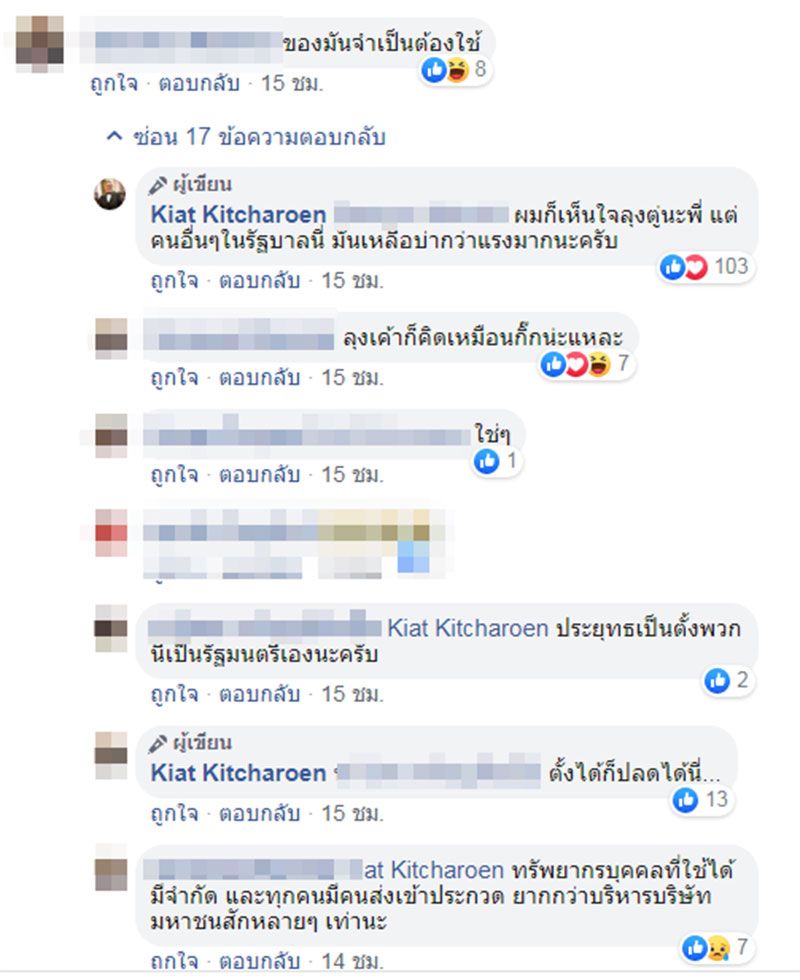The image size is (800, 980).
Task: Like the ใช่ๆ comment
Action: 174,475
